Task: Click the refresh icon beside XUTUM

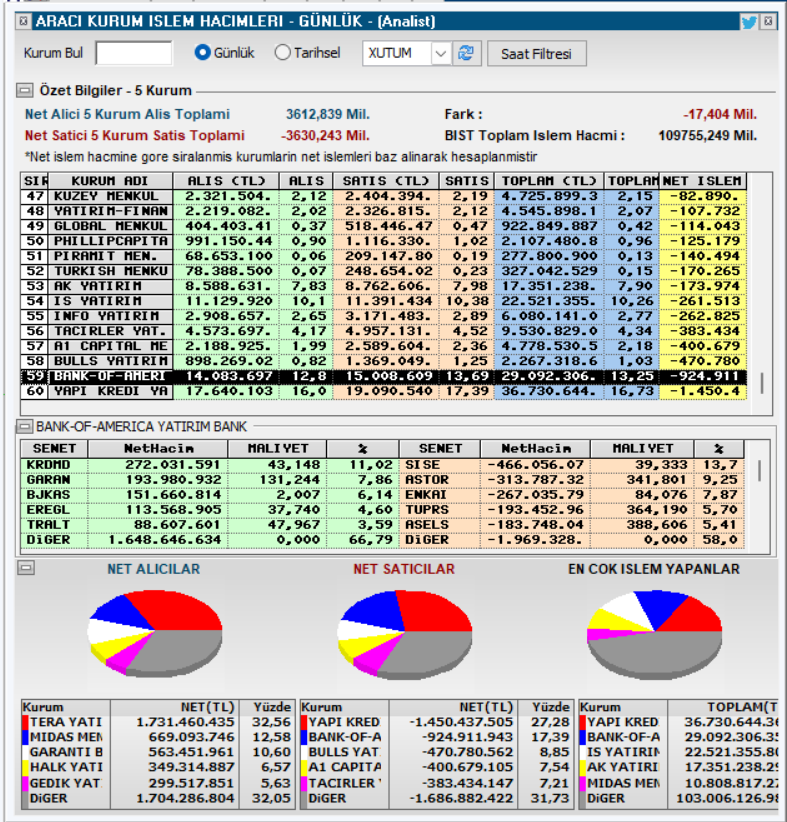Action: tap(466, 53)
